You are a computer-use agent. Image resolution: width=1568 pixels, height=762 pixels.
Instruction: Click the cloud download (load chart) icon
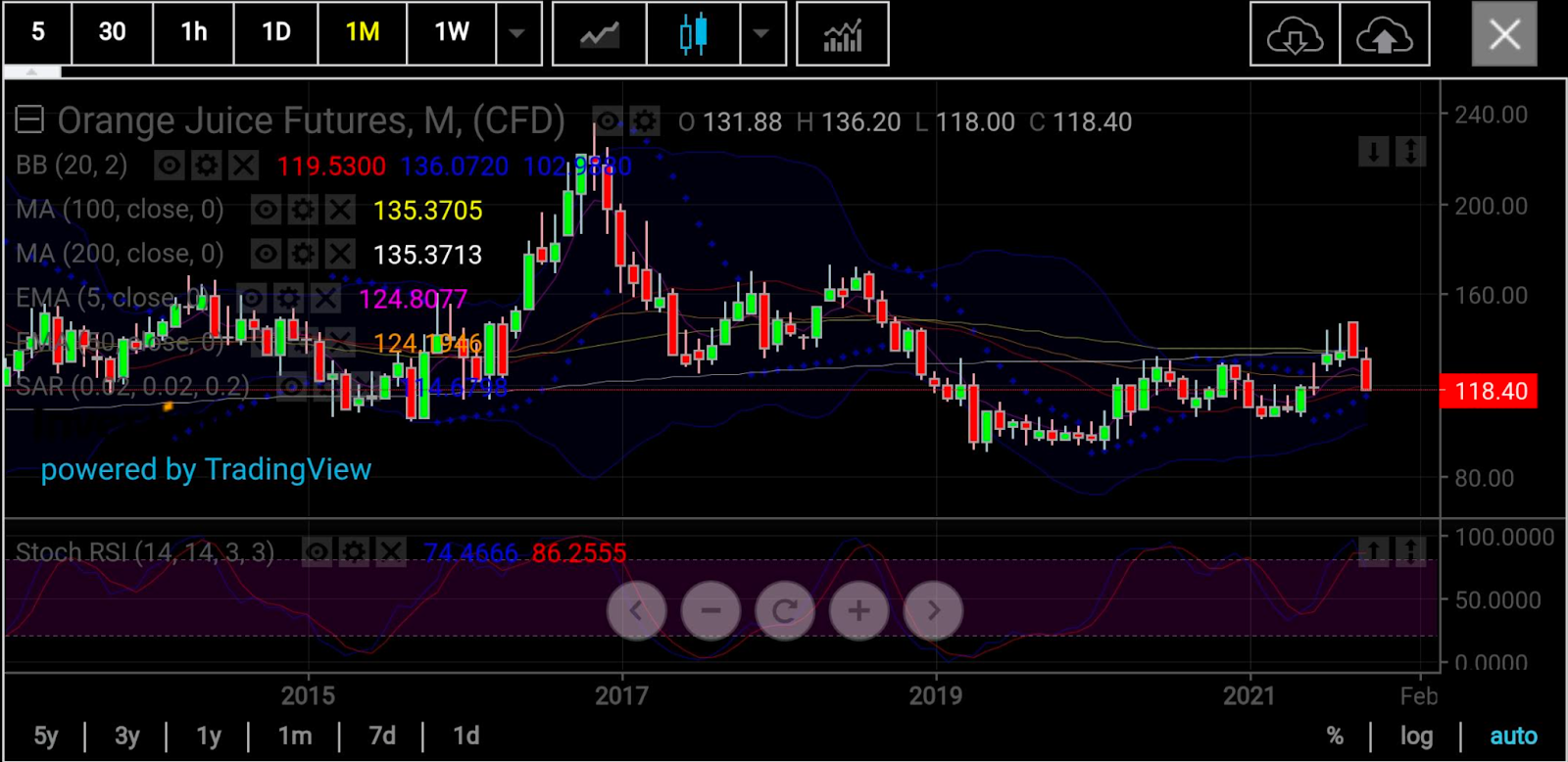[1295, 34]
